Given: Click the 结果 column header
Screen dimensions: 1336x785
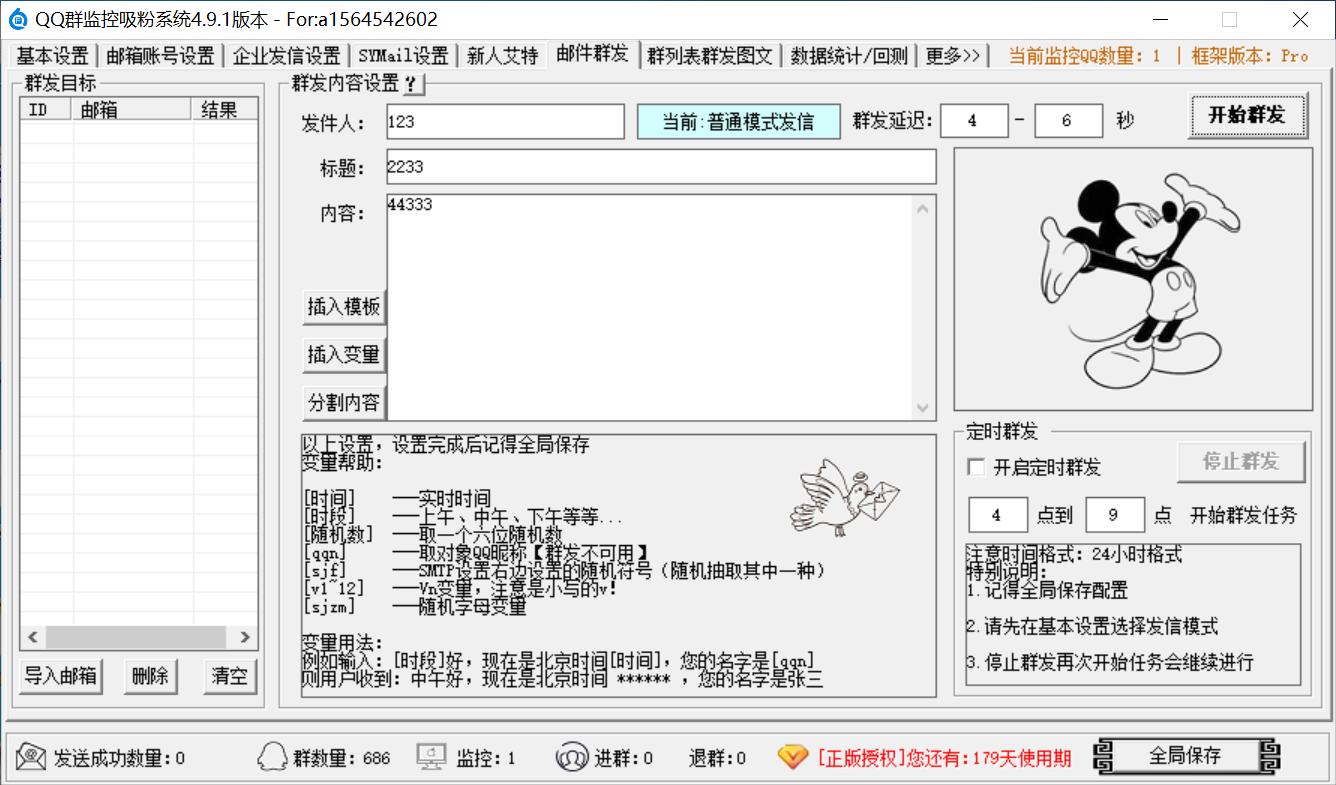Looking at the screenshot, I should point(225,110).
